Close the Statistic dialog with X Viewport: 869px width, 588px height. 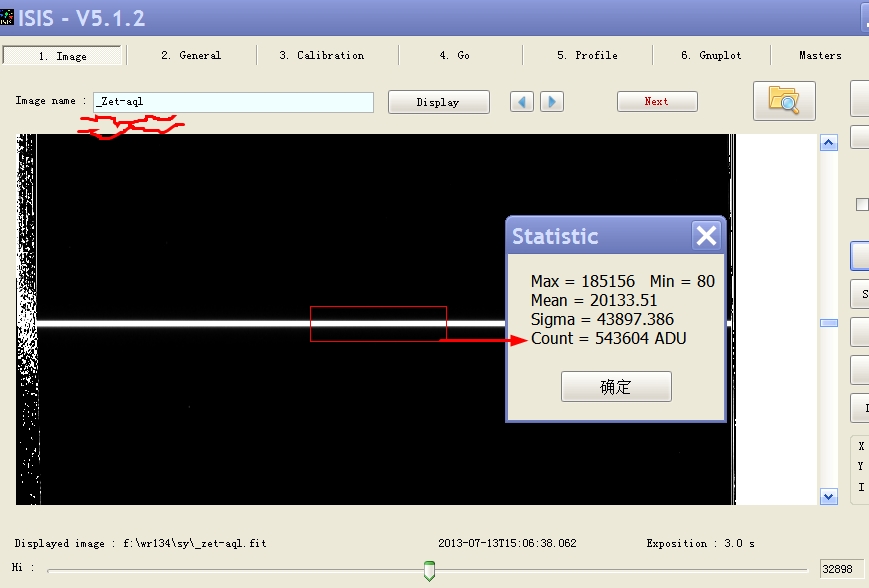[x=706, y=236]
